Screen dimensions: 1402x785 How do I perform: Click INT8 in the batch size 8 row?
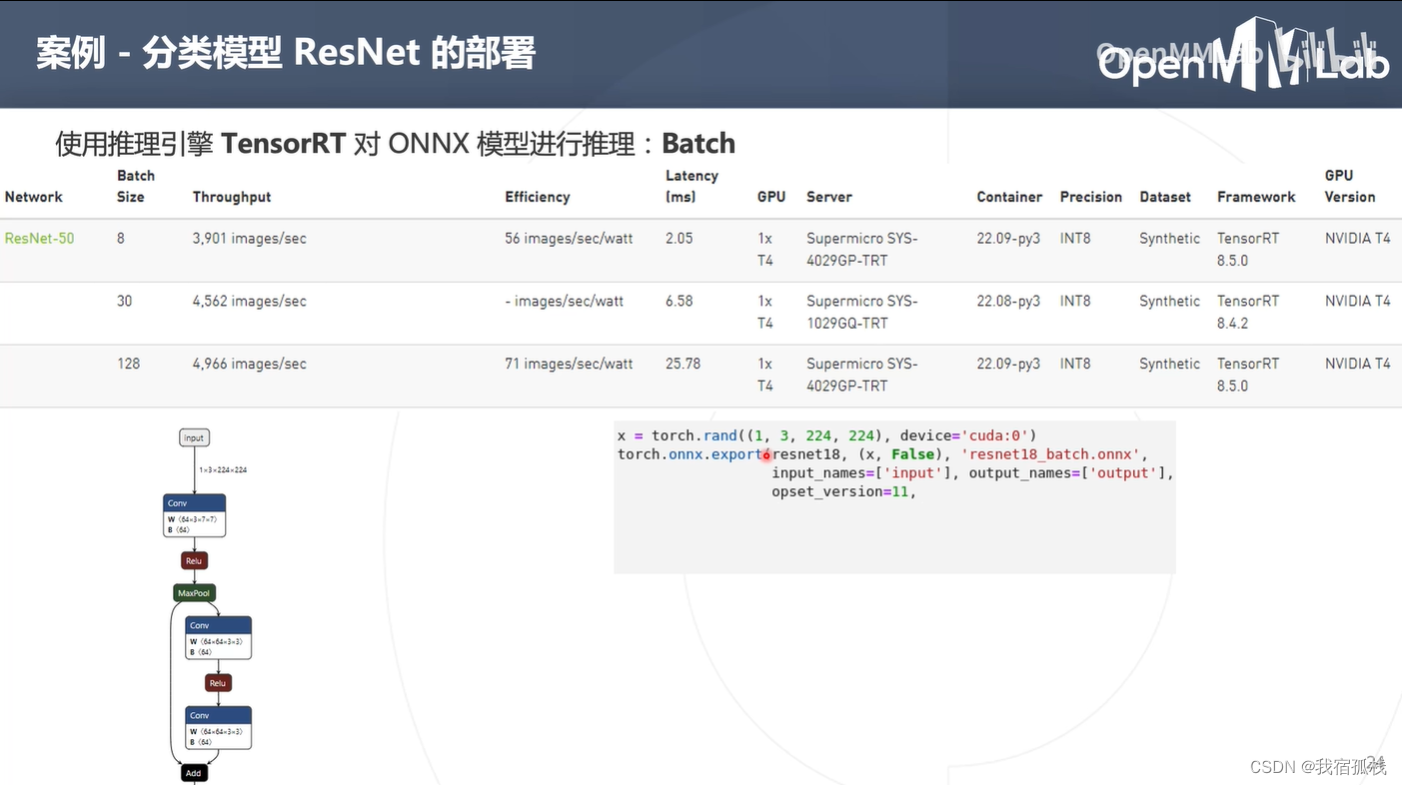coord(1075,239)
